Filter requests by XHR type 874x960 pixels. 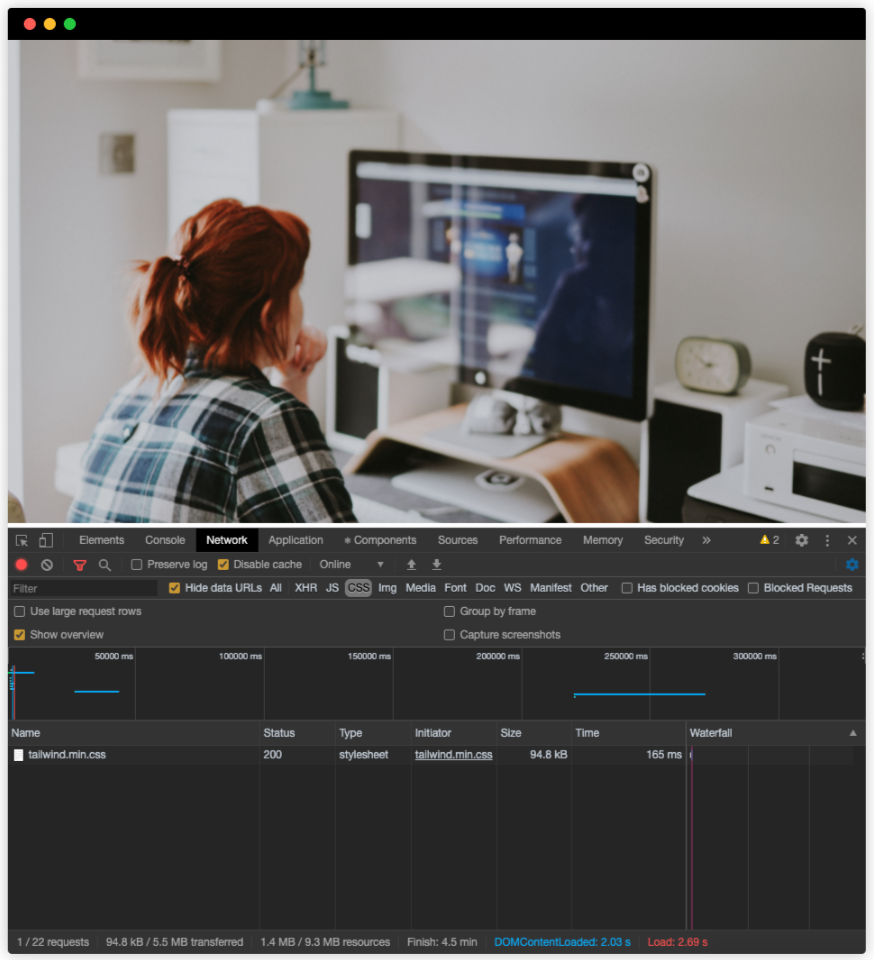point(306,588)
